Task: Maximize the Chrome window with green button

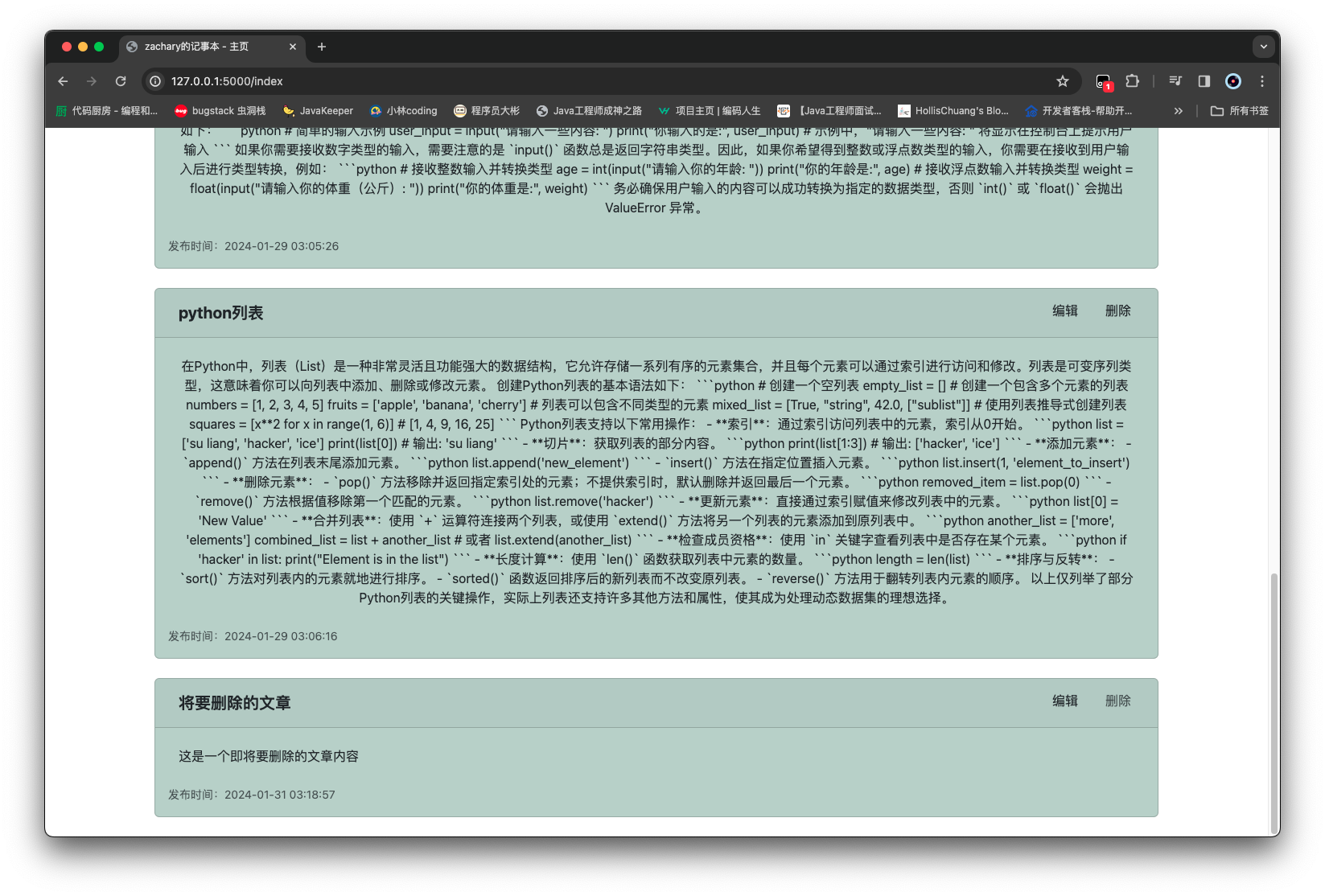Action: [x=99, y=47]
